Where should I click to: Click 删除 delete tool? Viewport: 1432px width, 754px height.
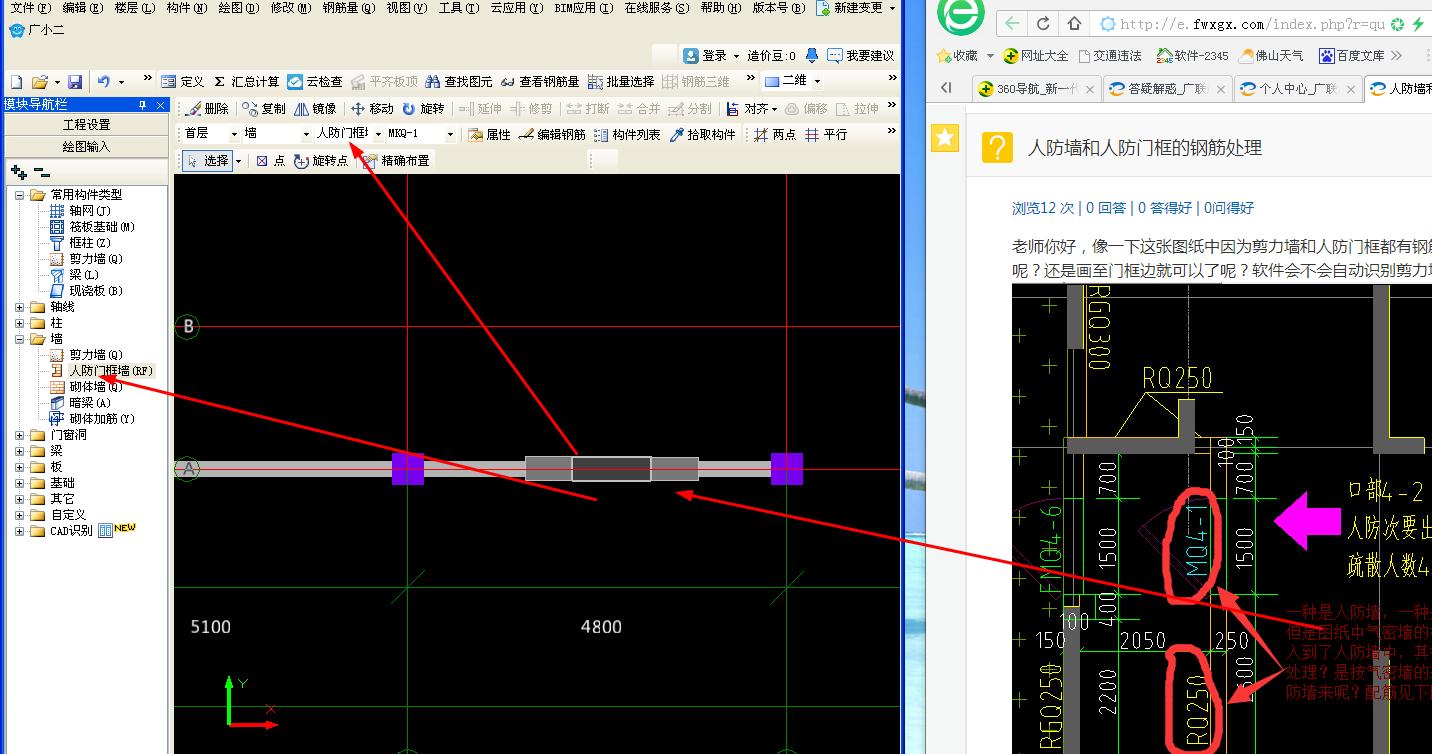click(207, 108)
